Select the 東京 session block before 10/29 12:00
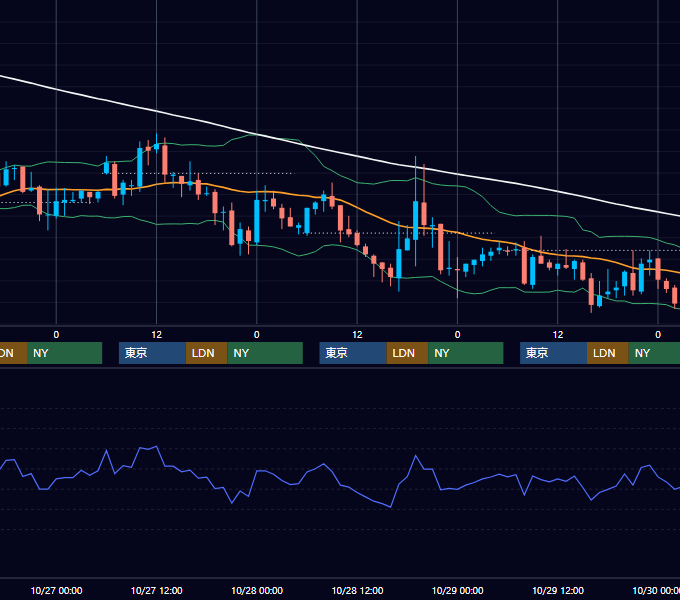This screenshot has width=680, height=600. tap(553, 353)
